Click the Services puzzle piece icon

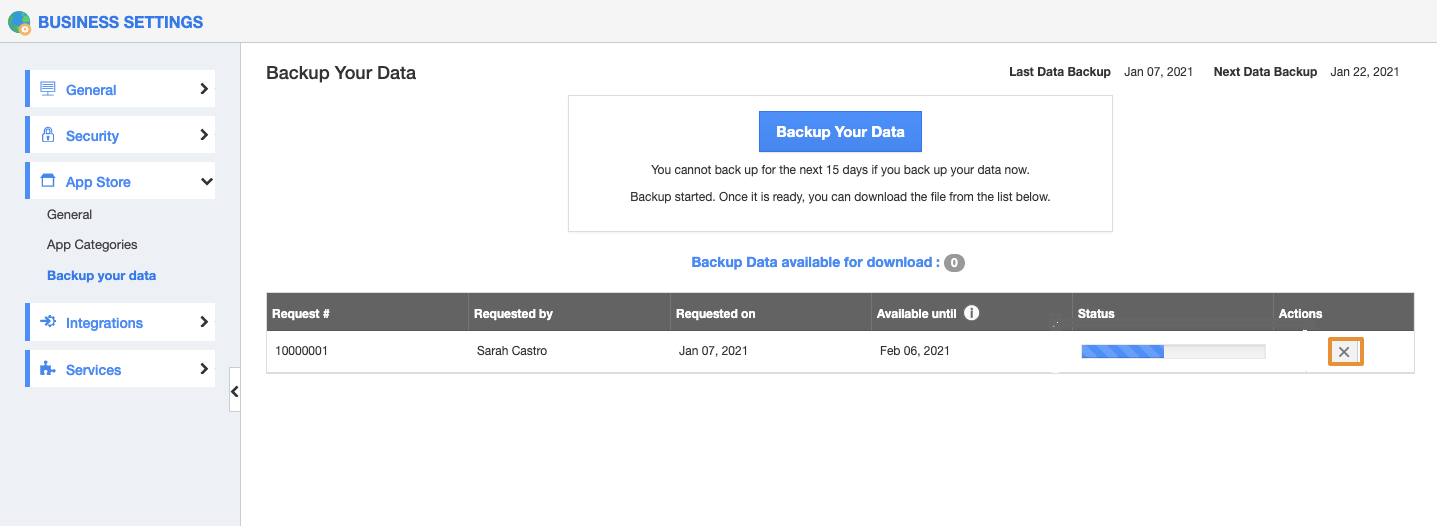[48, 369]
